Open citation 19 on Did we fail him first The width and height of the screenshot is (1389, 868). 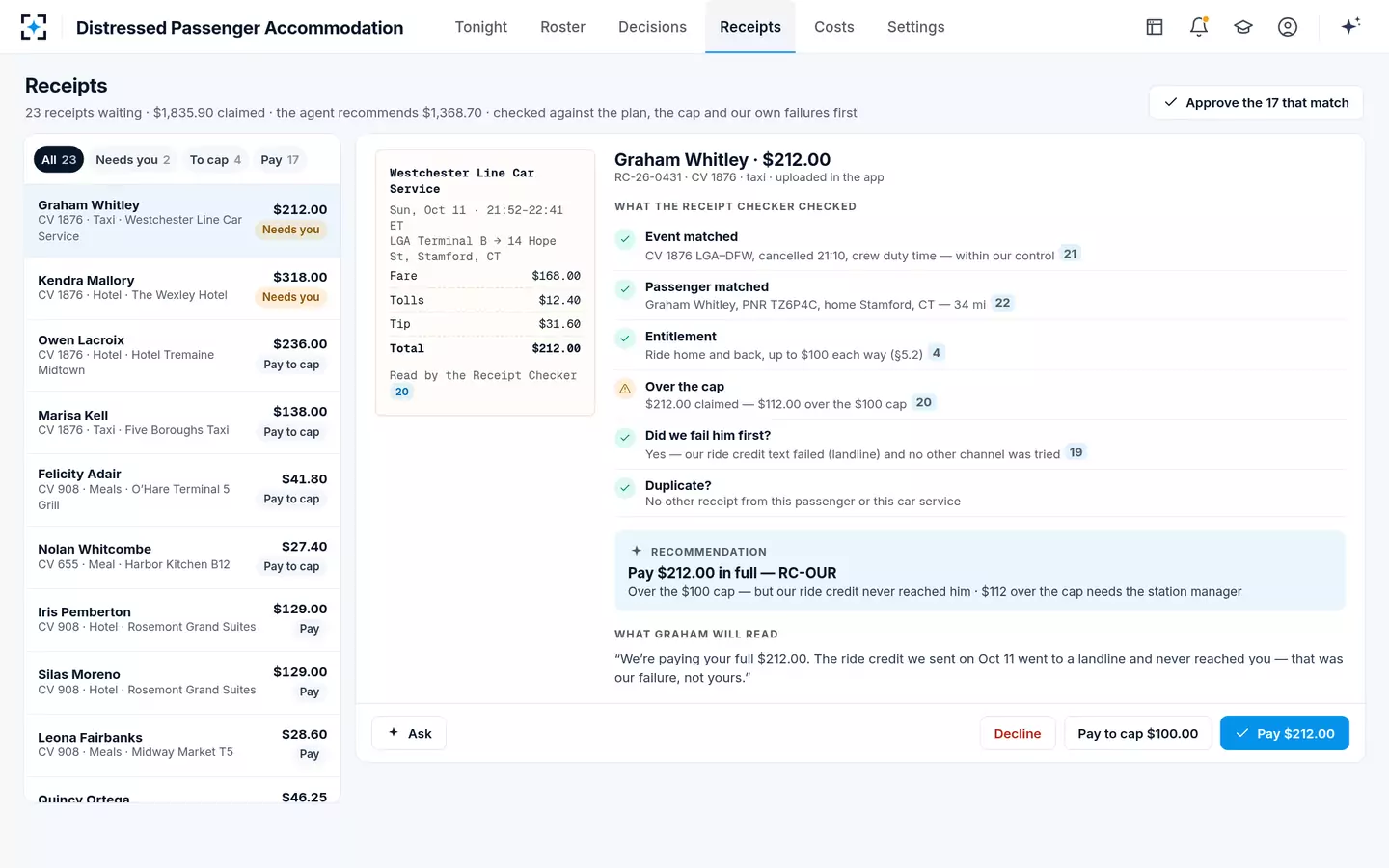[x=1076, y=452]
